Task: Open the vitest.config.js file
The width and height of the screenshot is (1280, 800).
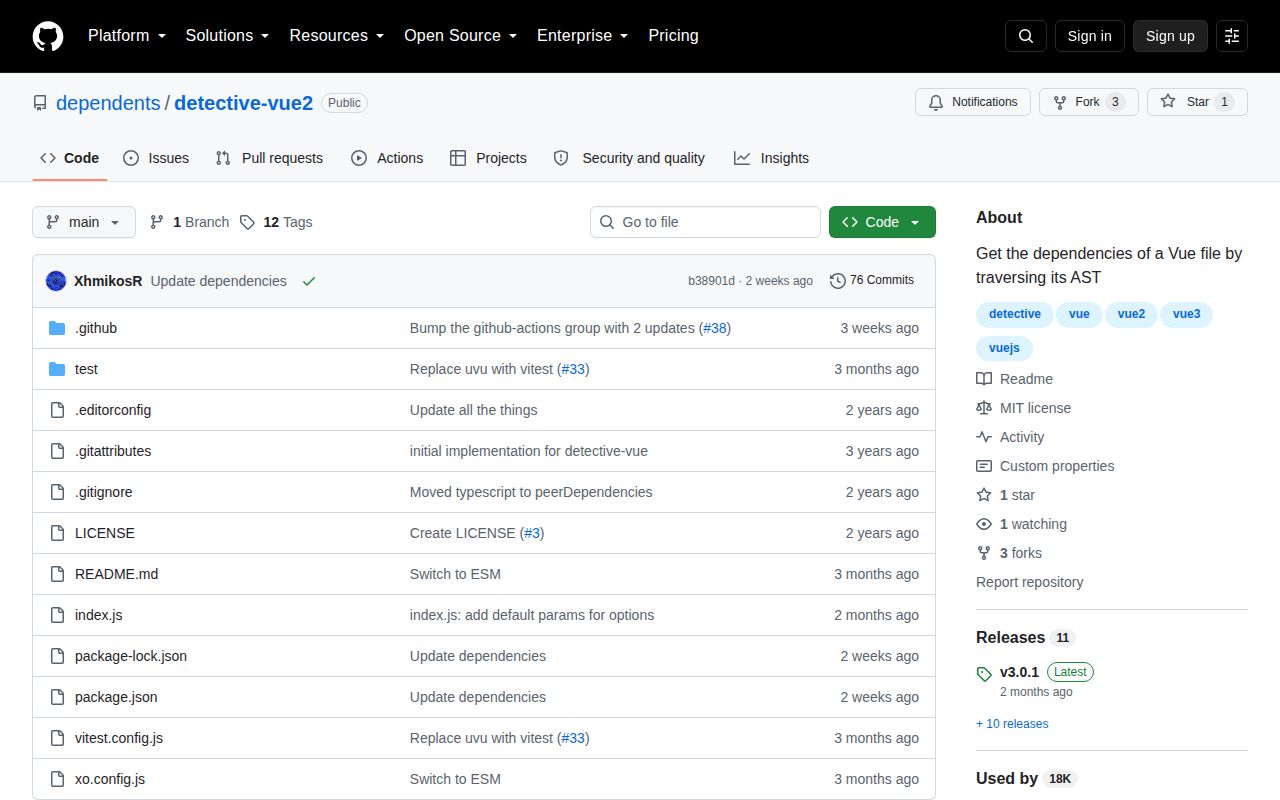Action: pyautogui.click(x=119, y=738)
